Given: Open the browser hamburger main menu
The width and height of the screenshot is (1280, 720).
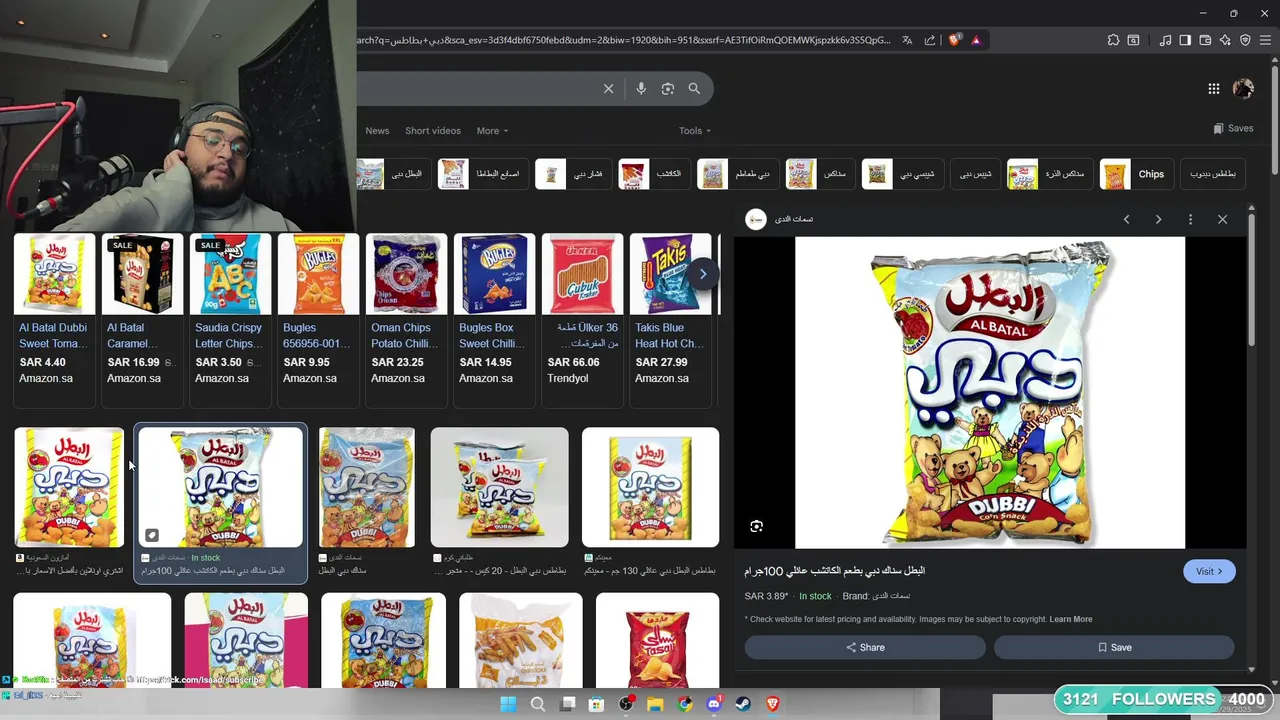Looking at the screenshot, I should pos(1266,40).
